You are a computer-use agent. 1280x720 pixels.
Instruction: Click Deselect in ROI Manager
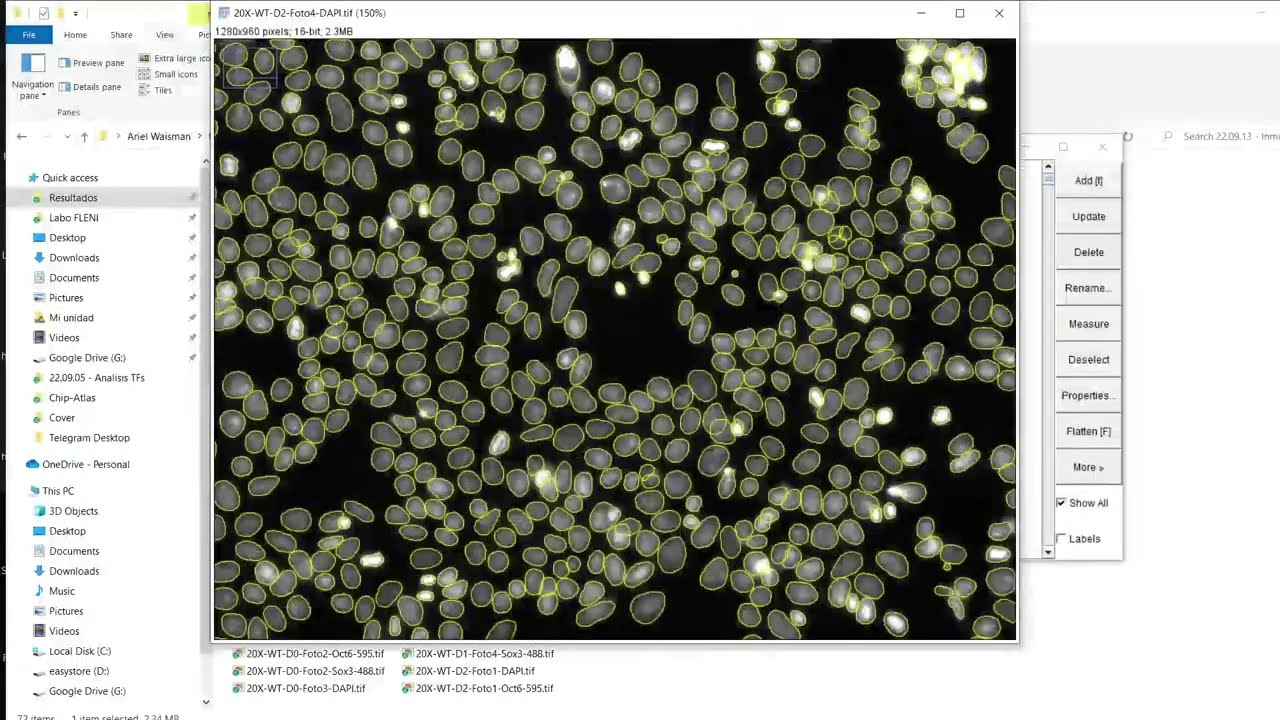pos(1088,360)
